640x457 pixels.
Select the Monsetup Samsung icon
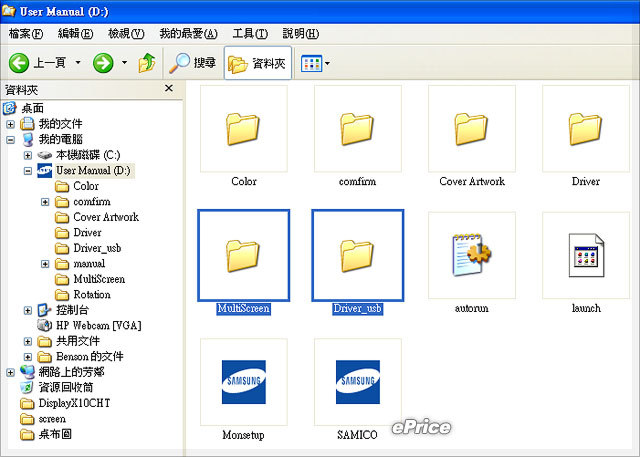tap(244, 382)
